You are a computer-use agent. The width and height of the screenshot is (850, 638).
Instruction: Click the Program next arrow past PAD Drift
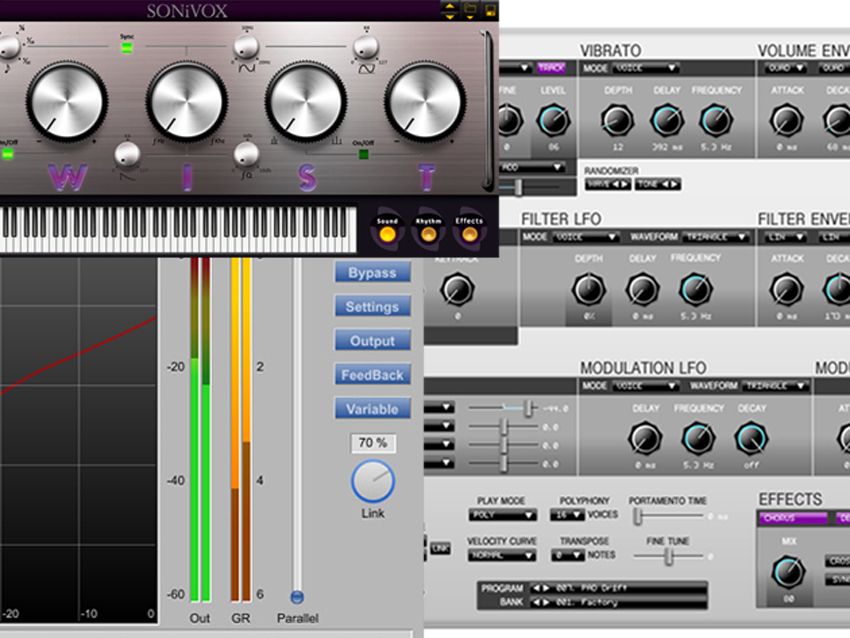(x=548, y=587)
